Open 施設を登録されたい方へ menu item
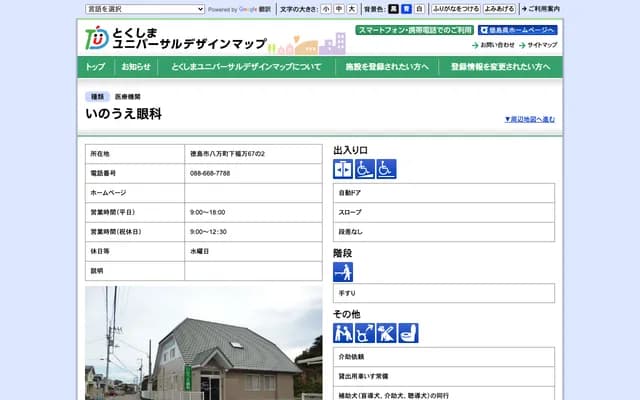The image size is (640, 400). [387, 67]
